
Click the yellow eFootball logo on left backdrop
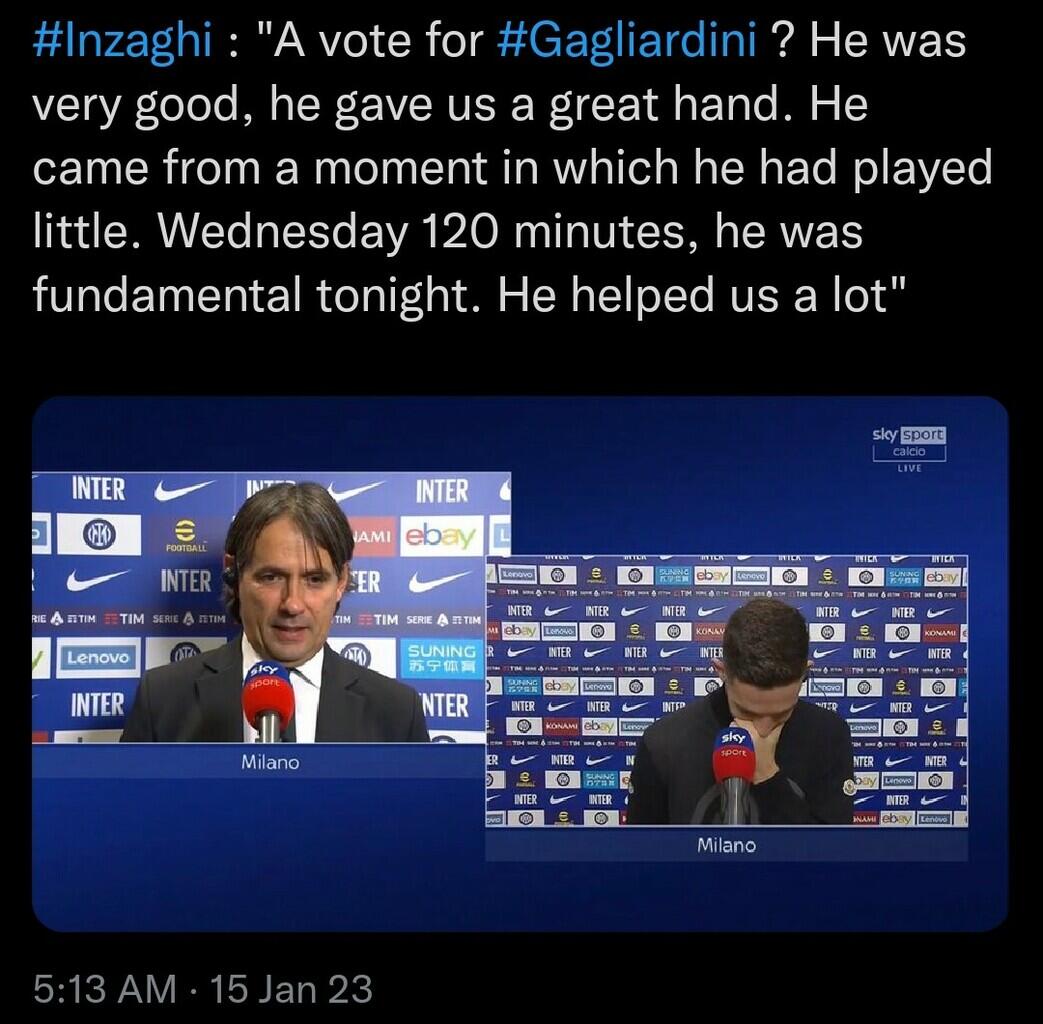pyautogui.click(x=185, y=536)
